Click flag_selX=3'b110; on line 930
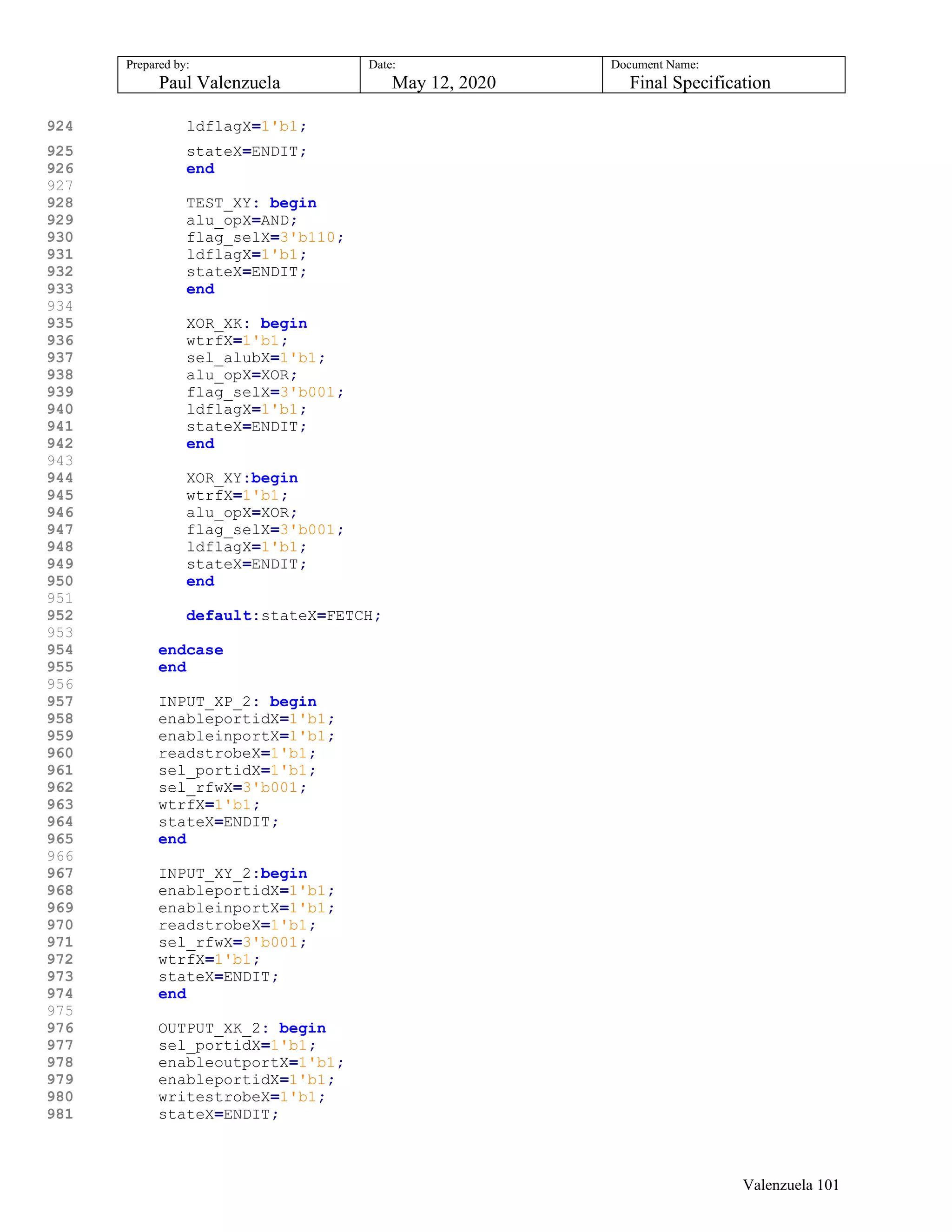The height and width of the screenshot is (1232, 952). (265, 238)
